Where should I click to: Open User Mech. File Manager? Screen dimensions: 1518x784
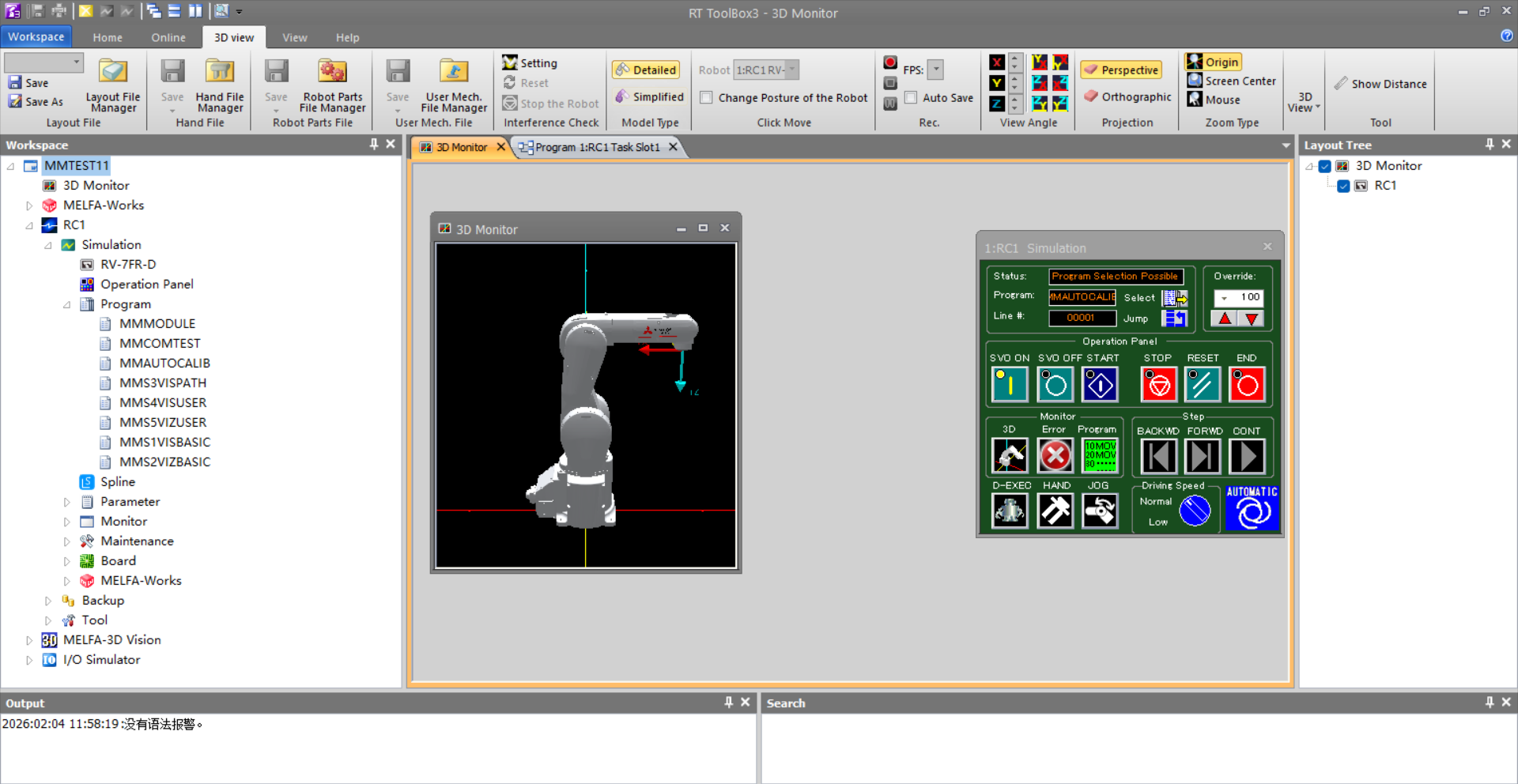tap(454, 85)
